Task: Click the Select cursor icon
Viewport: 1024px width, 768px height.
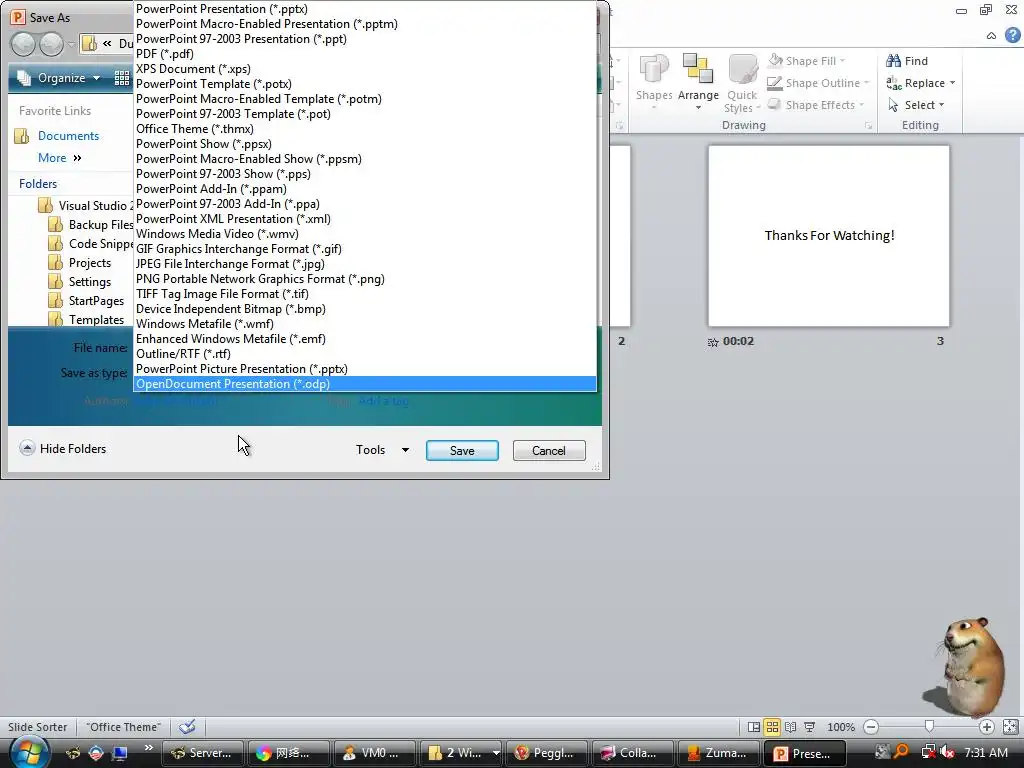Action: pos(893,105)
